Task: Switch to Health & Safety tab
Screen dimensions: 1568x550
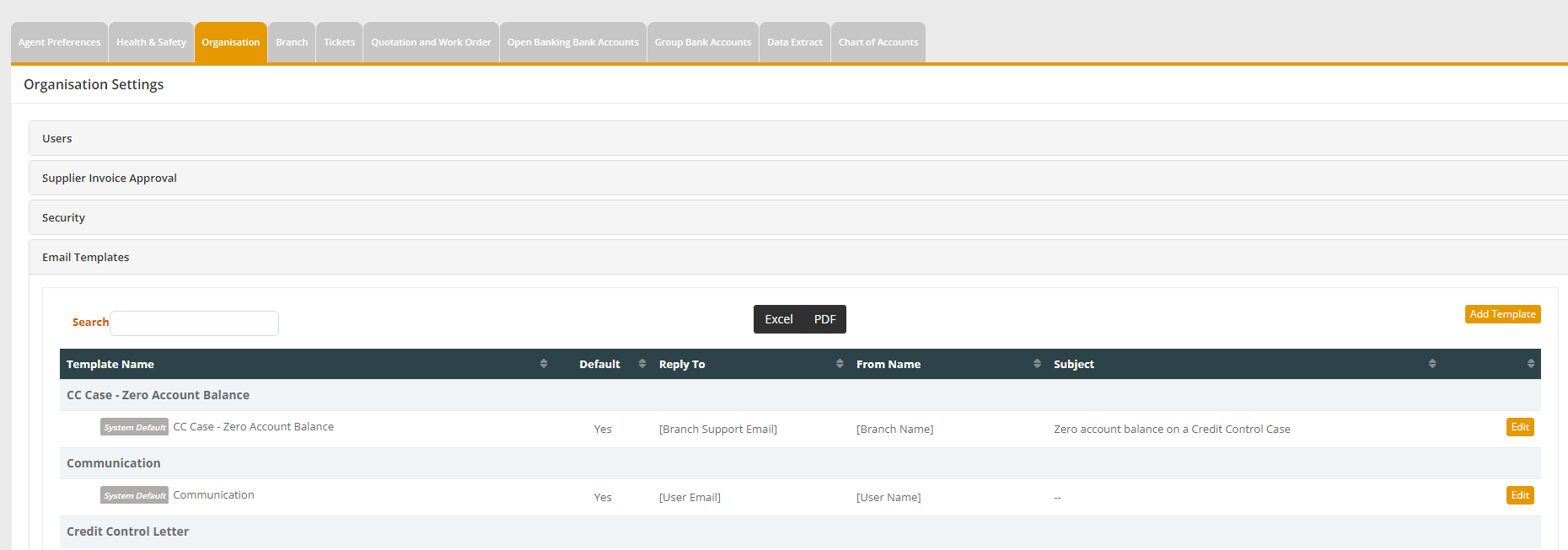Action: click(x=151, y=42)
